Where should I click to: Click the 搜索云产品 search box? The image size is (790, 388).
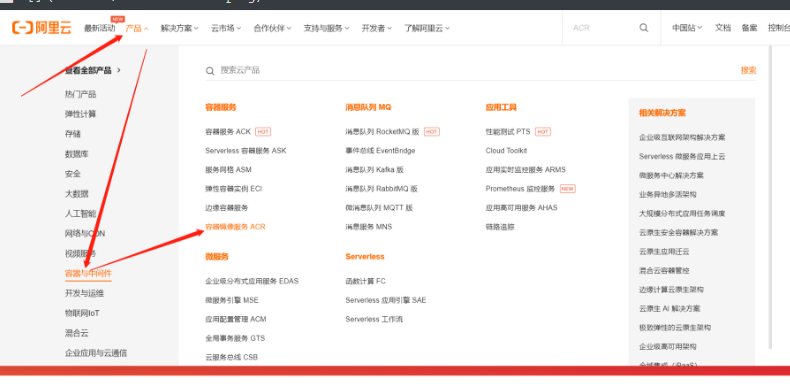tap(469, 70)
